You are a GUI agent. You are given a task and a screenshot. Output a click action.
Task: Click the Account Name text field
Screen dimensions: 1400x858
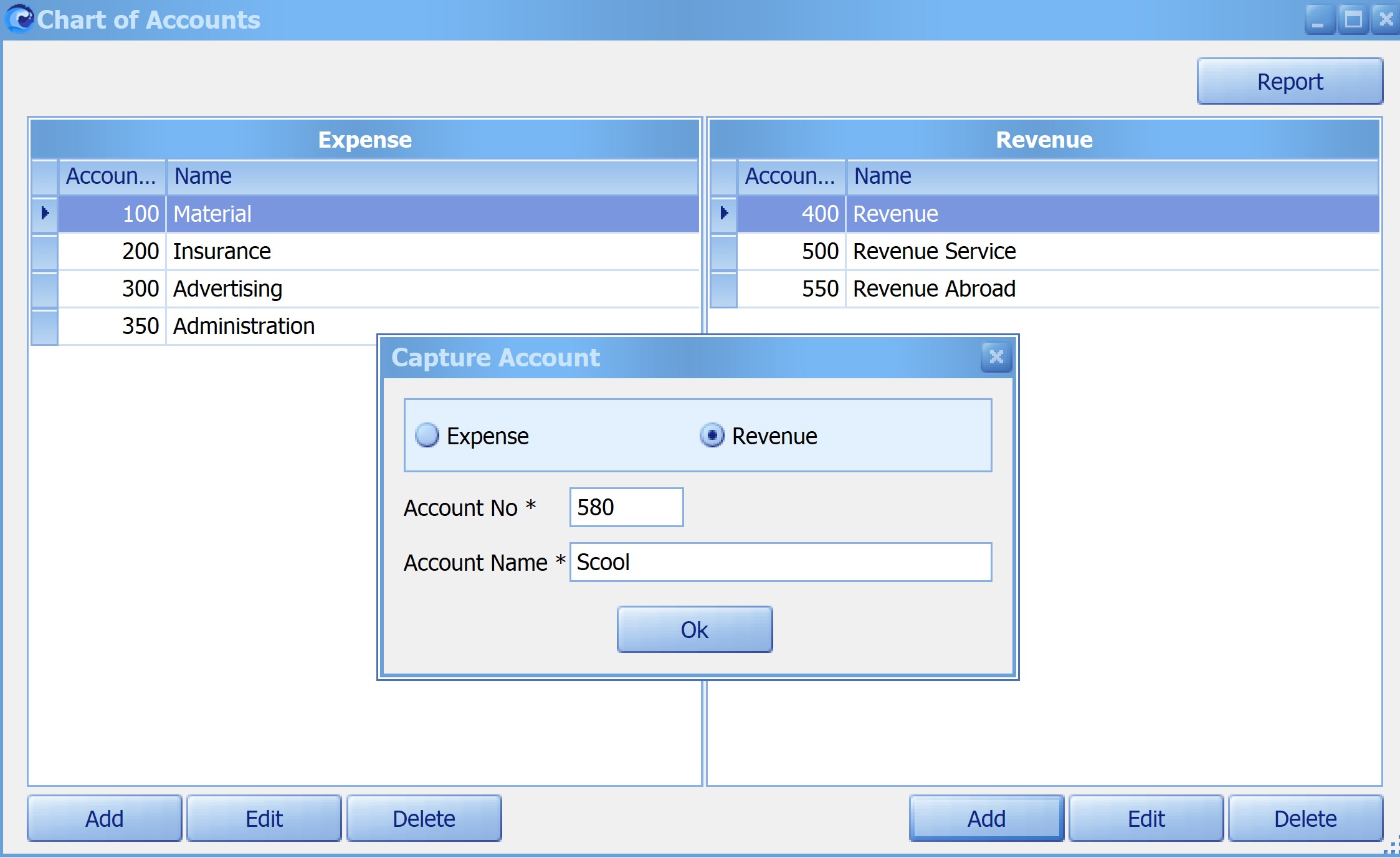tap(780, 562)
